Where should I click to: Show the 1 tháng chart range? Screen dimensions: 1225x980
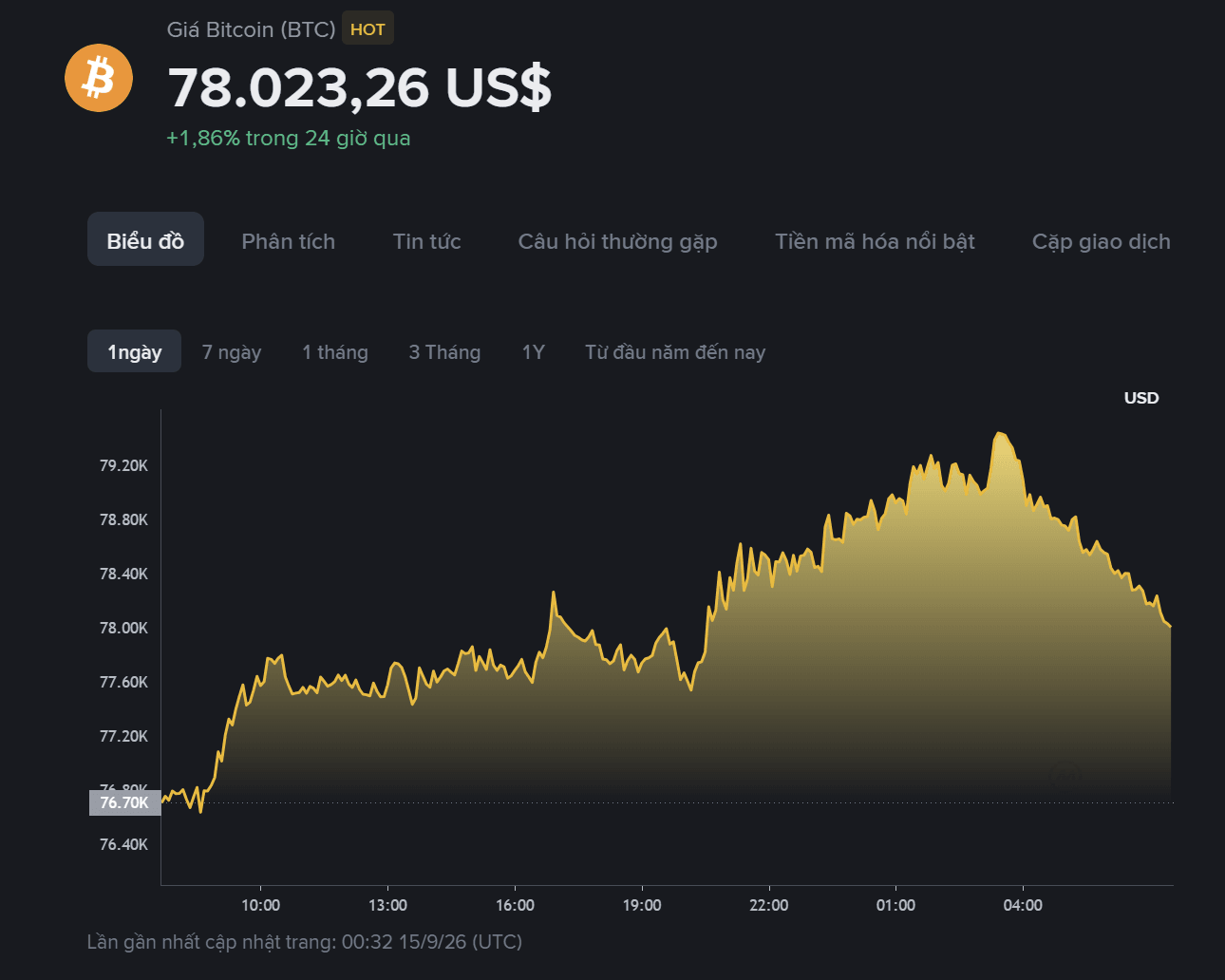pyautogui.click(x=335, y=352)
